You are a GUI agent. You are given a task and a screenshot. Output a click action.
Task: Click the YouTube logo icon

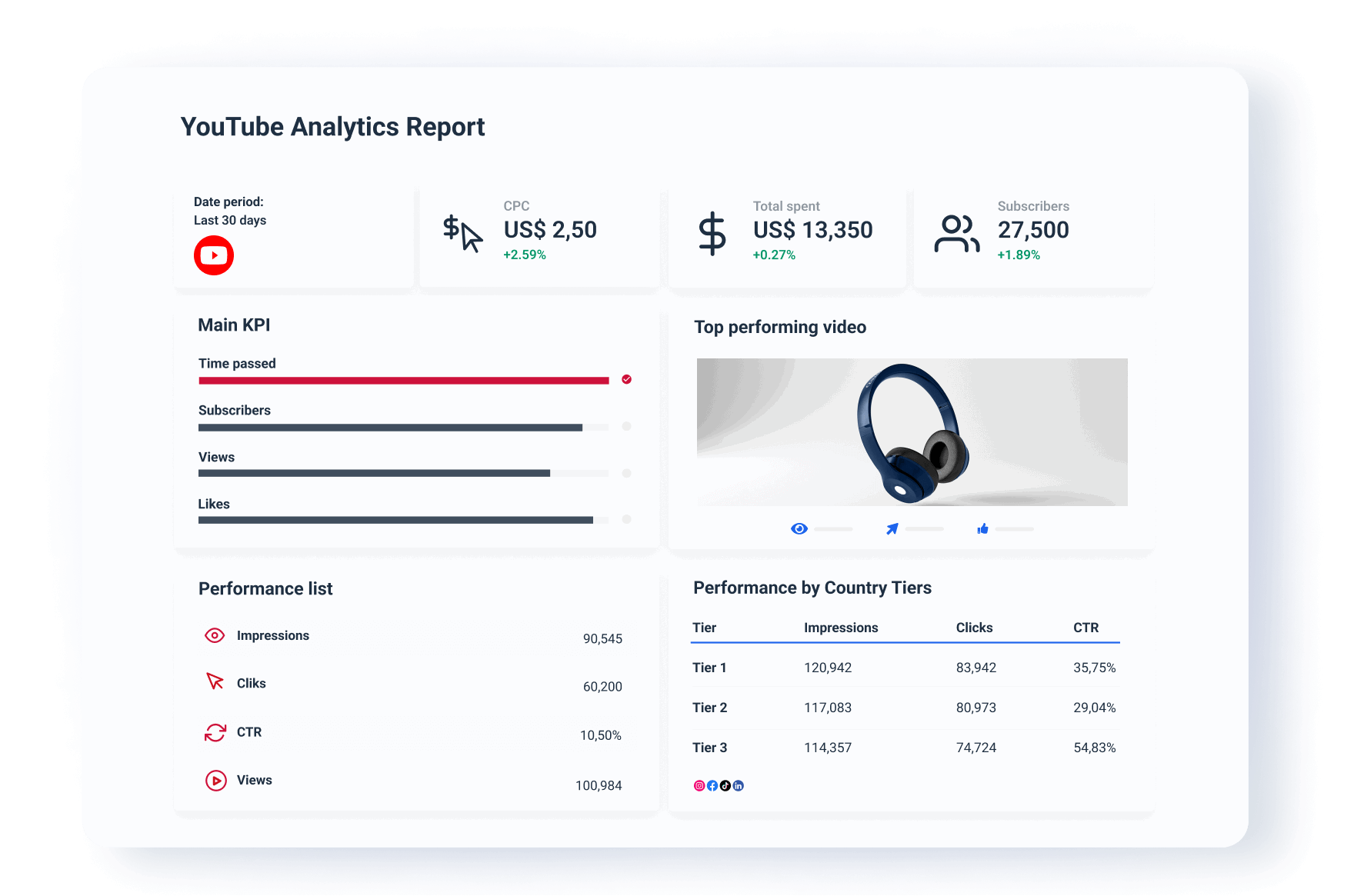(213, 255)
